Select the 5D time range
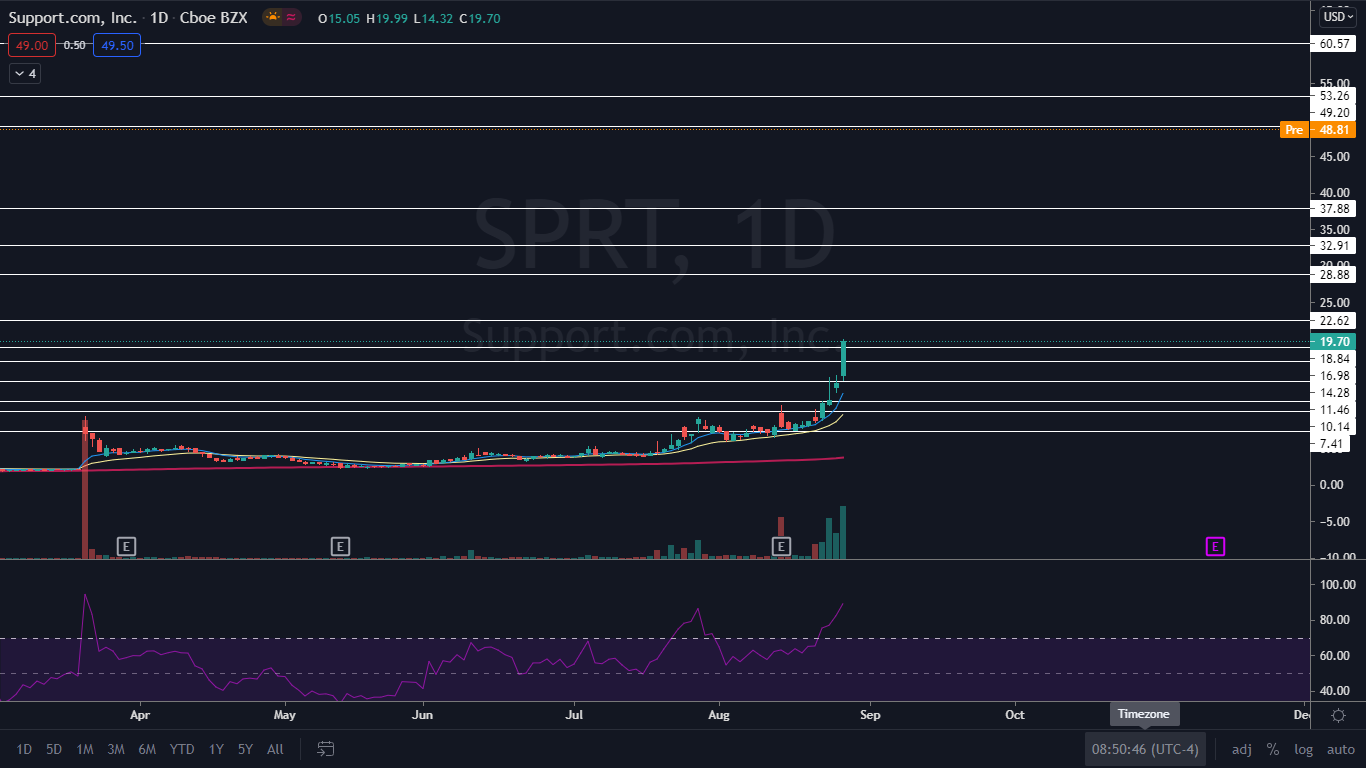 [x=54, y=749]
